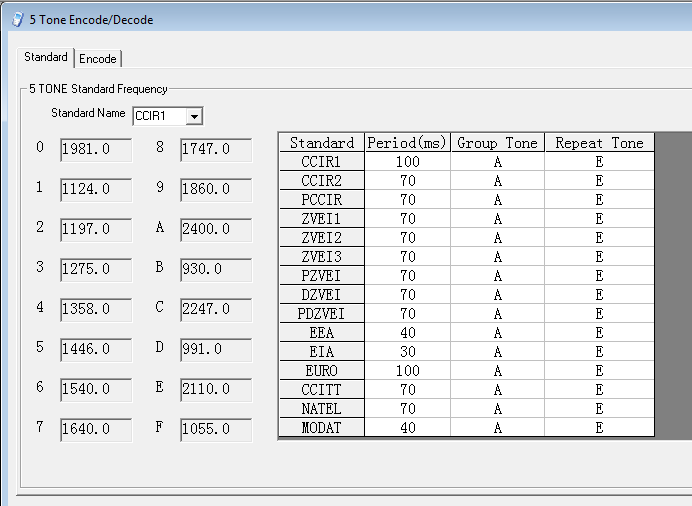Select the EURO row header

[322, 370]
